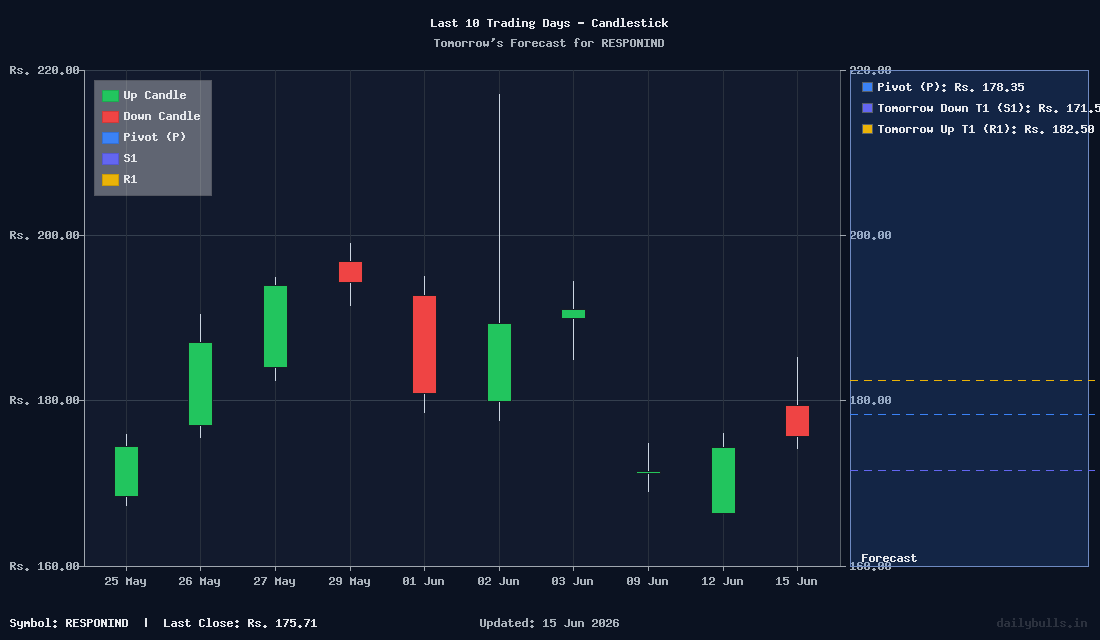Select the 01 Jun red candle
Screen dimensions: 1100x640
(424, 345)
